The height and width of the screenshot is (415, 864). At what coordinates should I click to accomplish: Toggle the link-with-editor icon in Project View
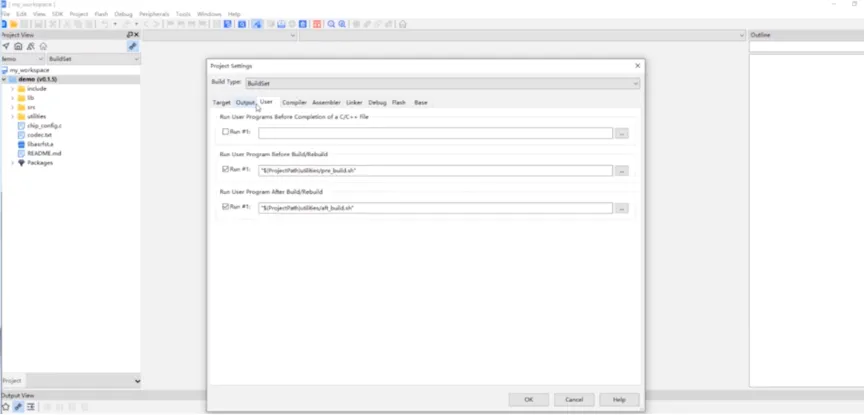(133, 46)
